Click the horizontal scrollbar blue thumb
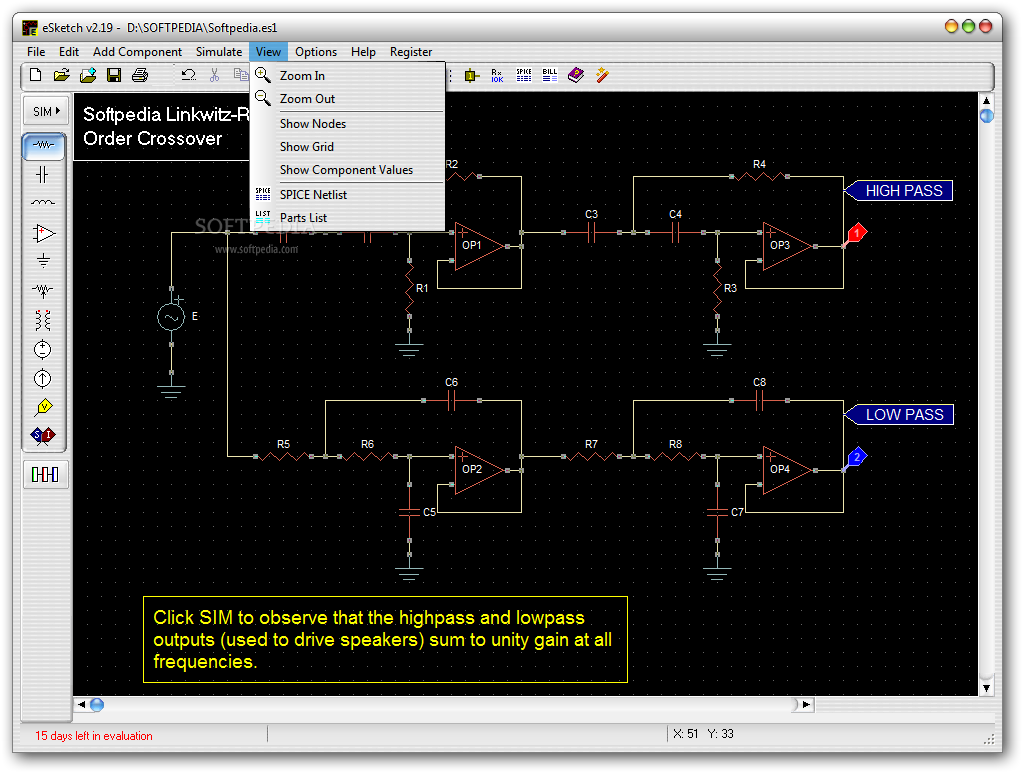 pos(97,705)
